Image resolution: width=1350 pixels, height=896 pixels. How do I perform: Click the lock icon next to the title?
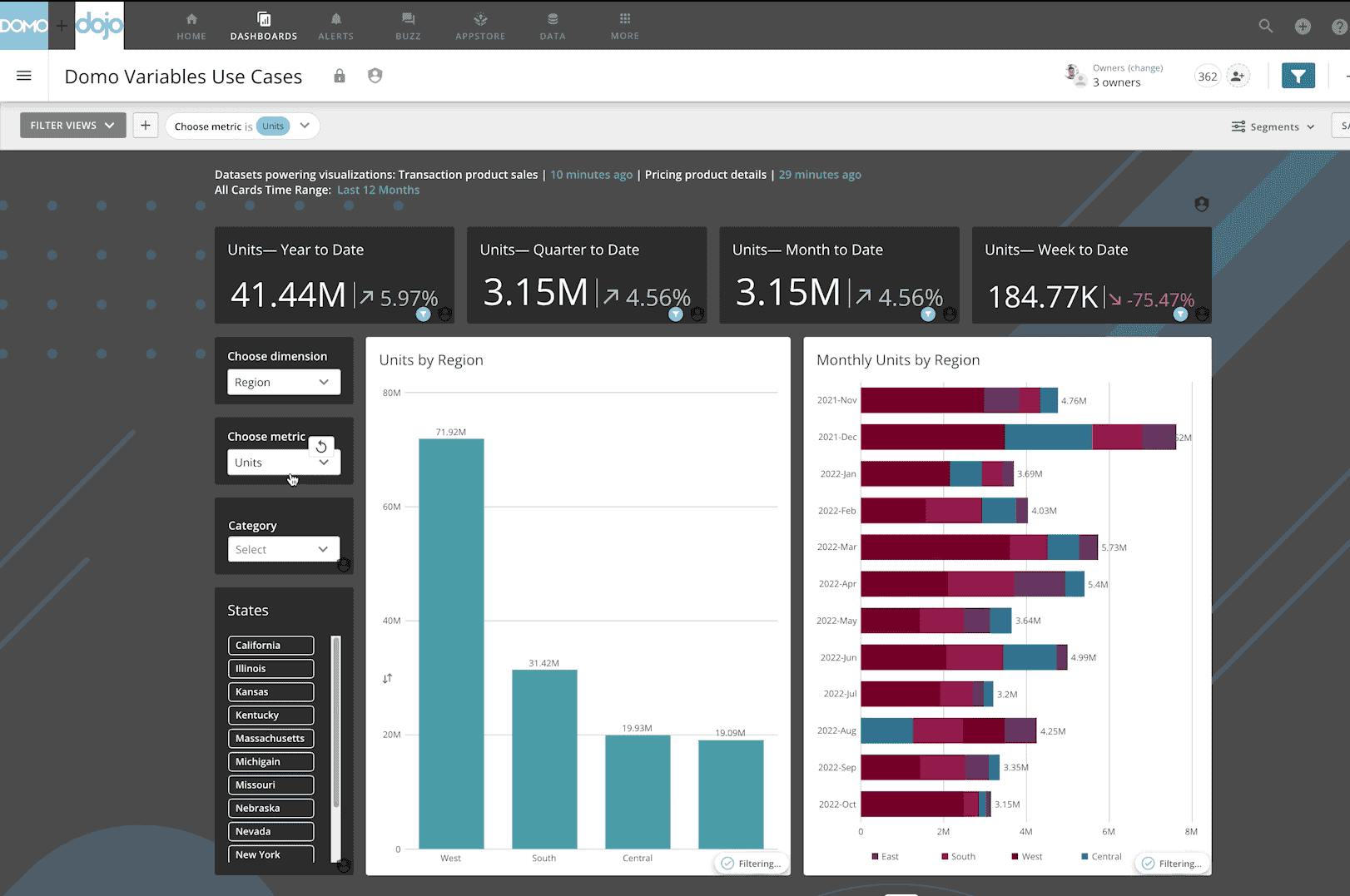point(340,76)
